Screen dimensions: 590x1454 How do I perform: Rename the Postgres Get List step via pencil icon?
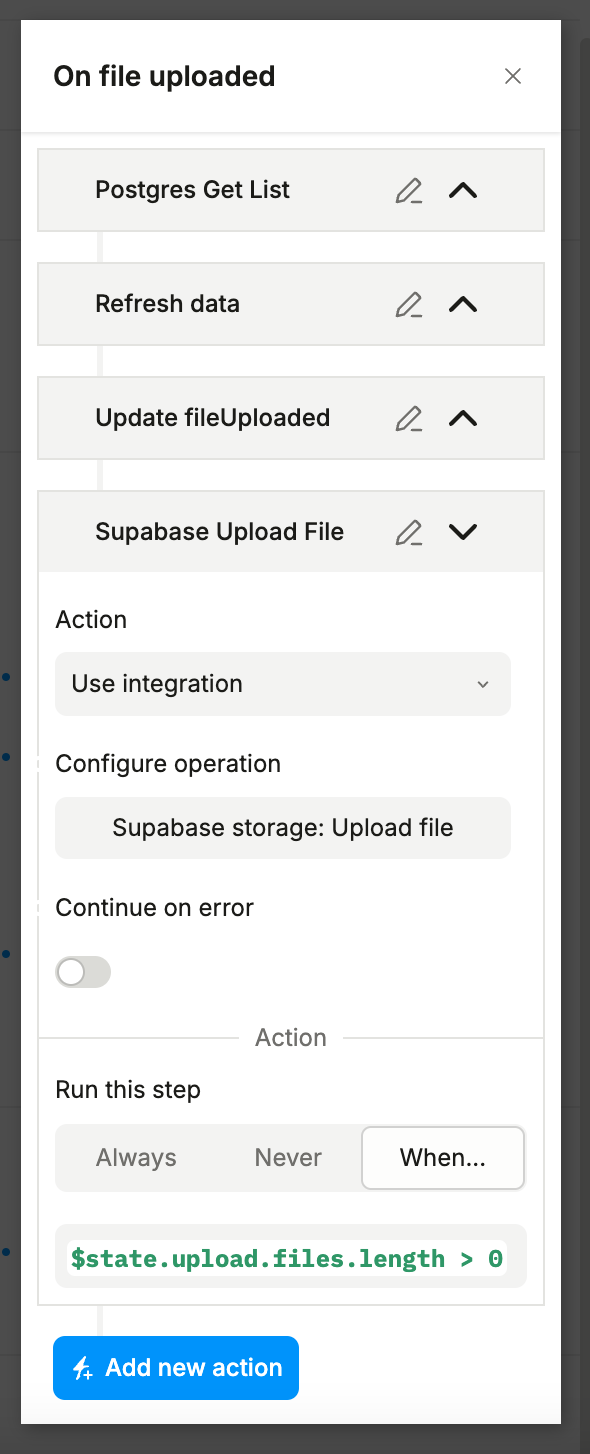click(x=408, y=190)
